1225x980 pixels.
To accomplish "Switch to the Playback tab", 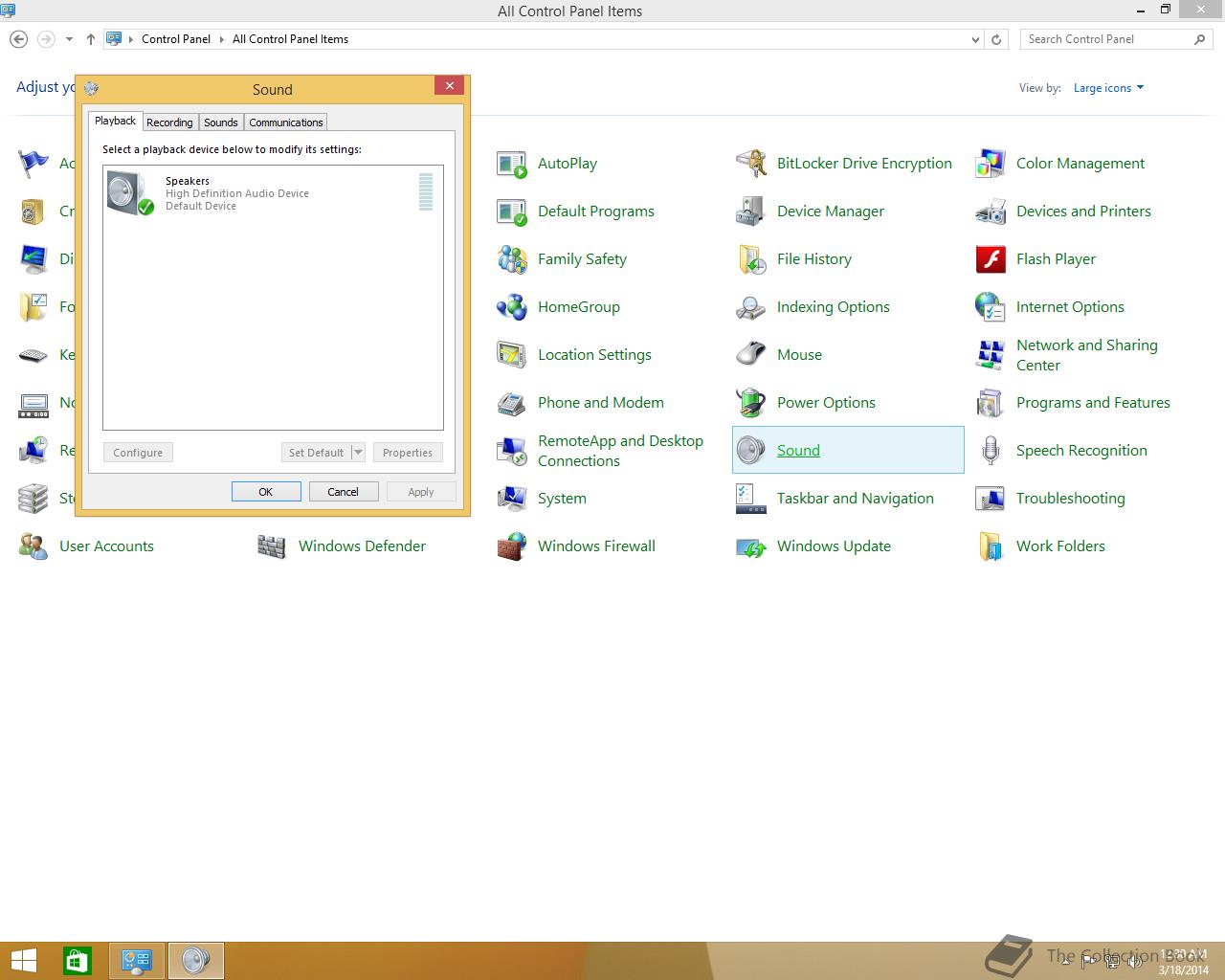I will 115,121.
